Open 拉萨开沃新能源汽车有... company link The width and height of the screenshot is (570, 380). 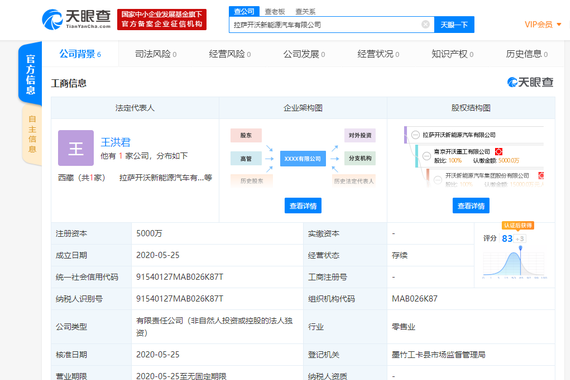coord(165,177)
